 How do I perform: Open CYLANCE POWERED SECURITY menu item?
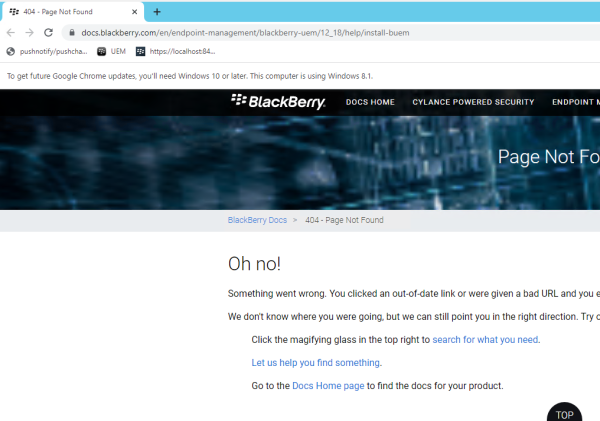(473, 102)
